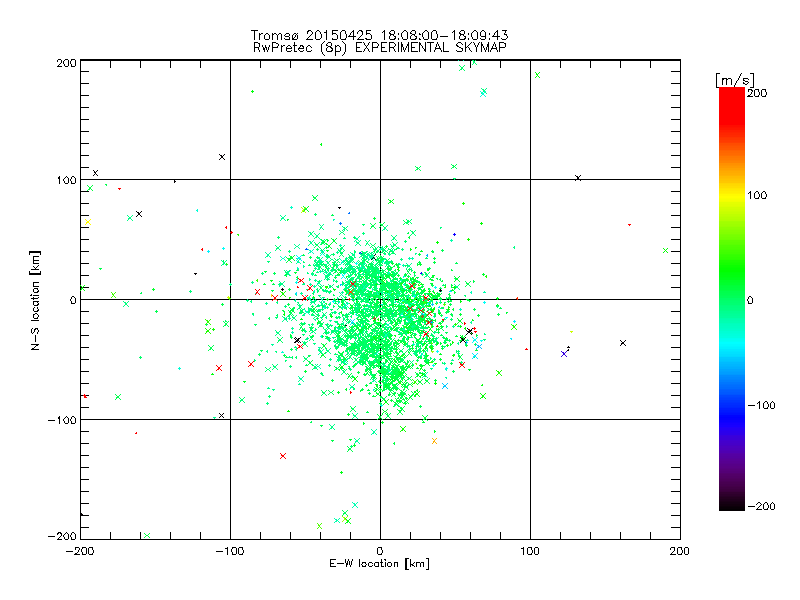Image resolution: width=800 pixels, height=600 pixels.
Task: Click the subtitle 'RwPretec (8p) EXPERIMENTAL SKYMAP'
Action: (x=379, y=48)
